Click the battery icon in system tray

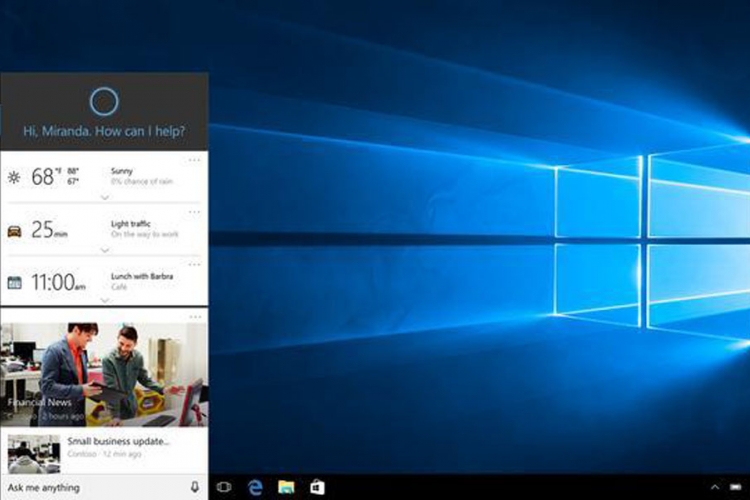point(736,487)
